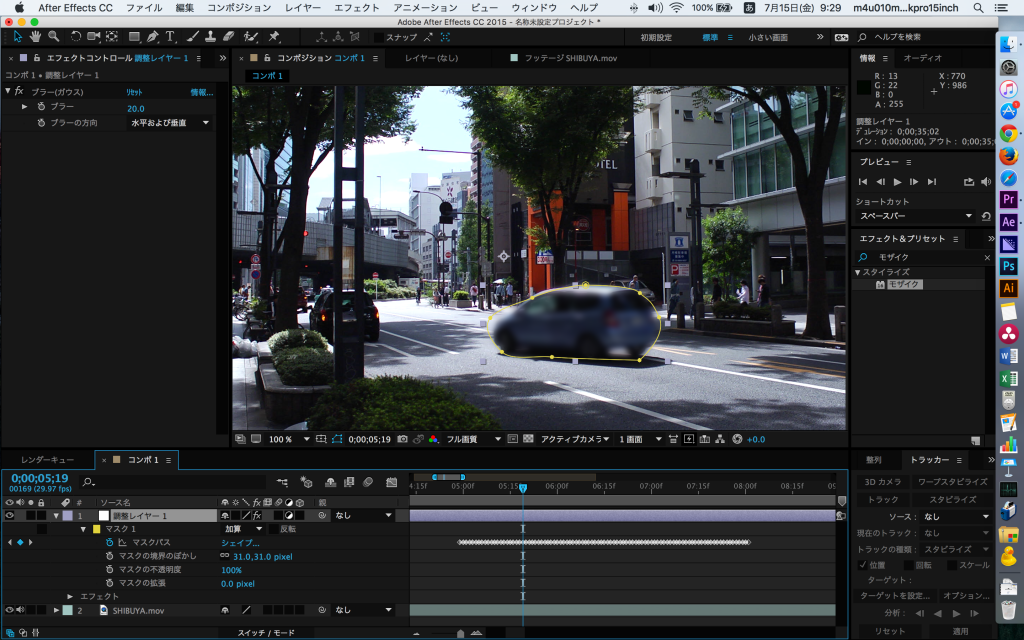Image resolution: width=1024 pixels, height=640 pixels.
Task: Click the スタビライズ button in Tracker
Action: point(952,499)
